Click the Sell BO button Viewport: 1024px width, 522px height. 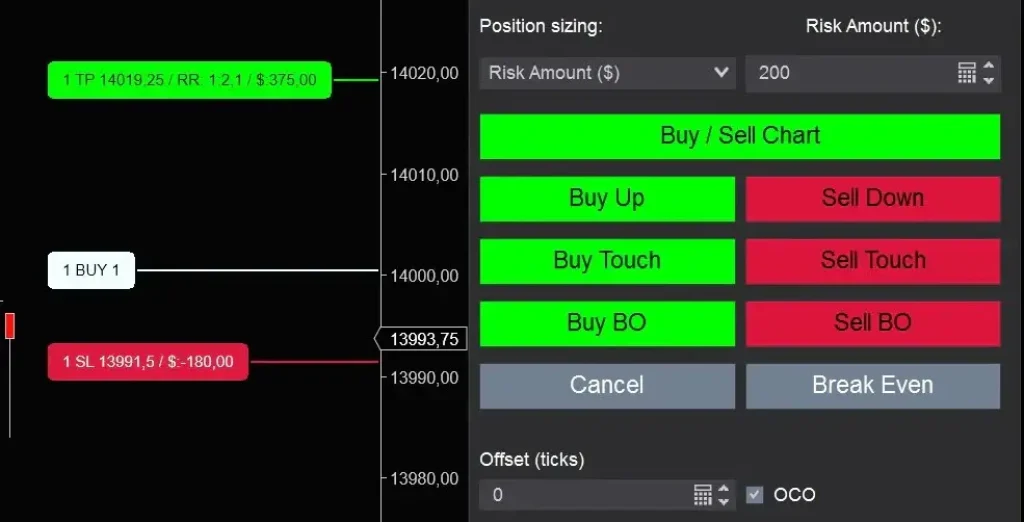click(872, 323)
